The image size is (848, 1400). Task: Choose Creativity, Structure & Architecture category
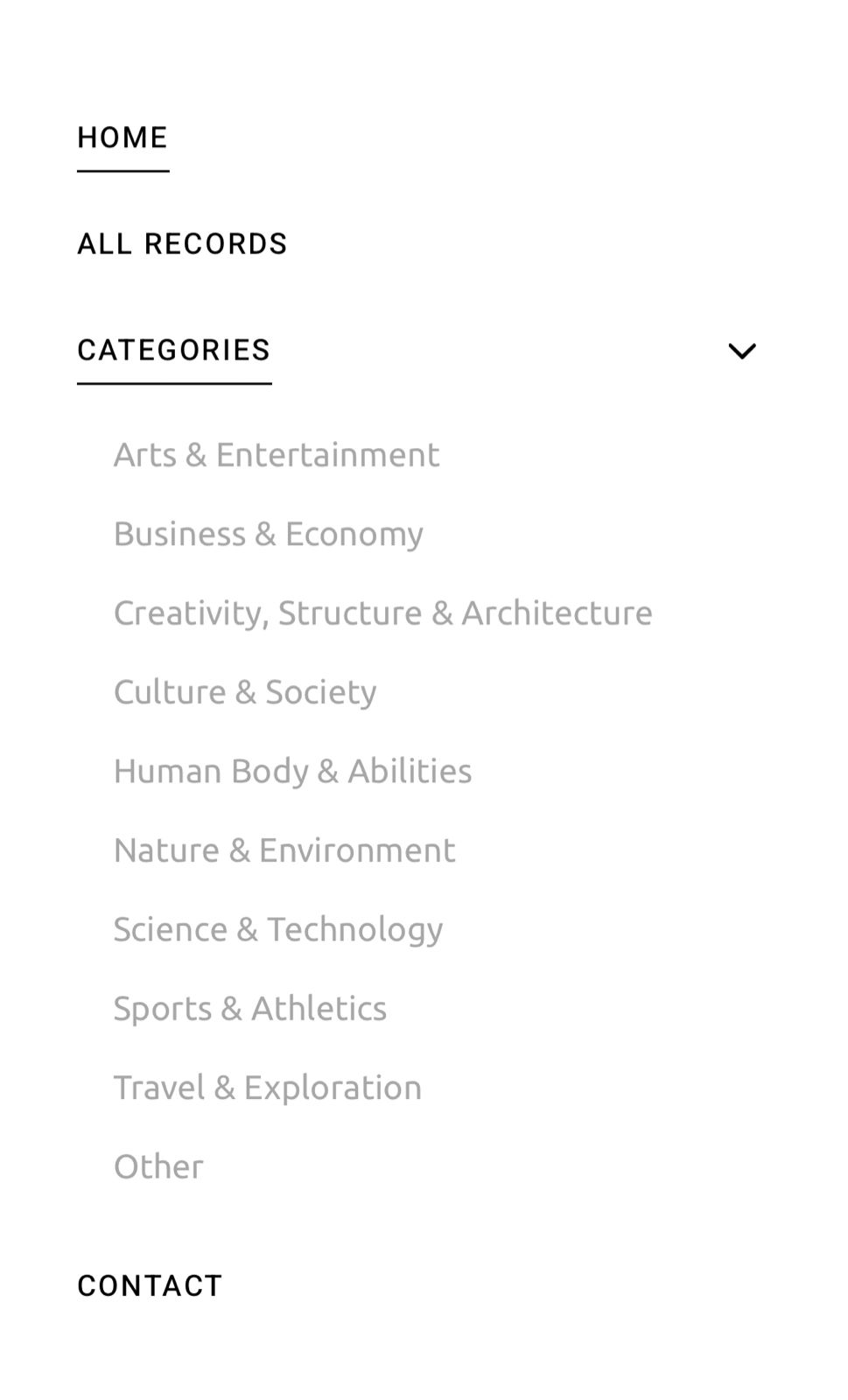coord(383,612)
